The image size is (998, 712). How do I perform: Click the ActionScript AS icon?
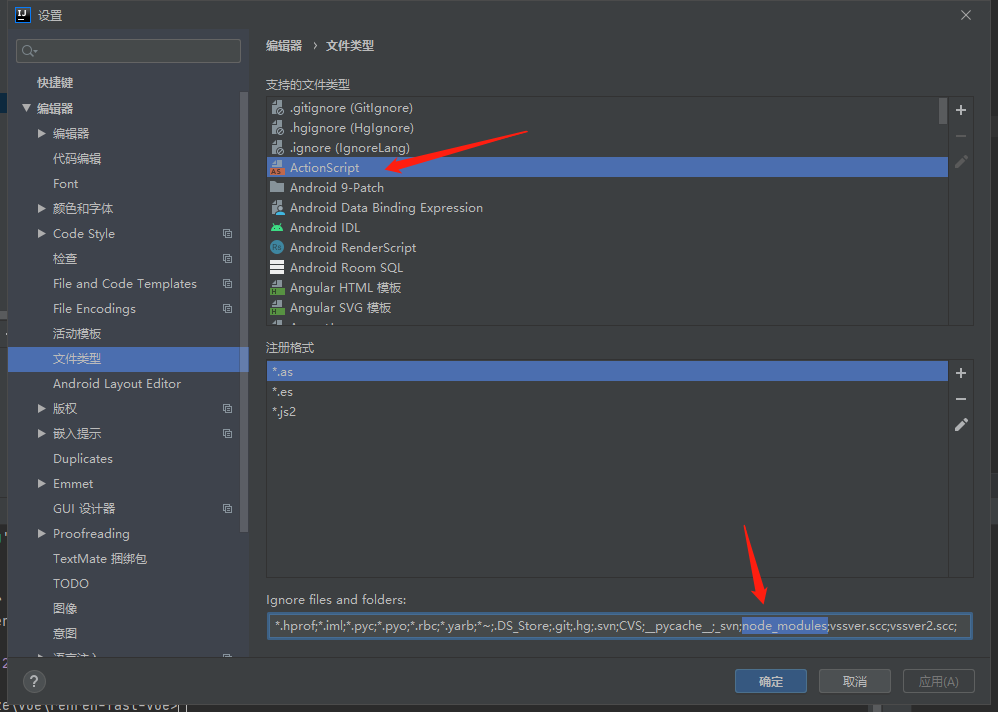[x=277, y=167]
